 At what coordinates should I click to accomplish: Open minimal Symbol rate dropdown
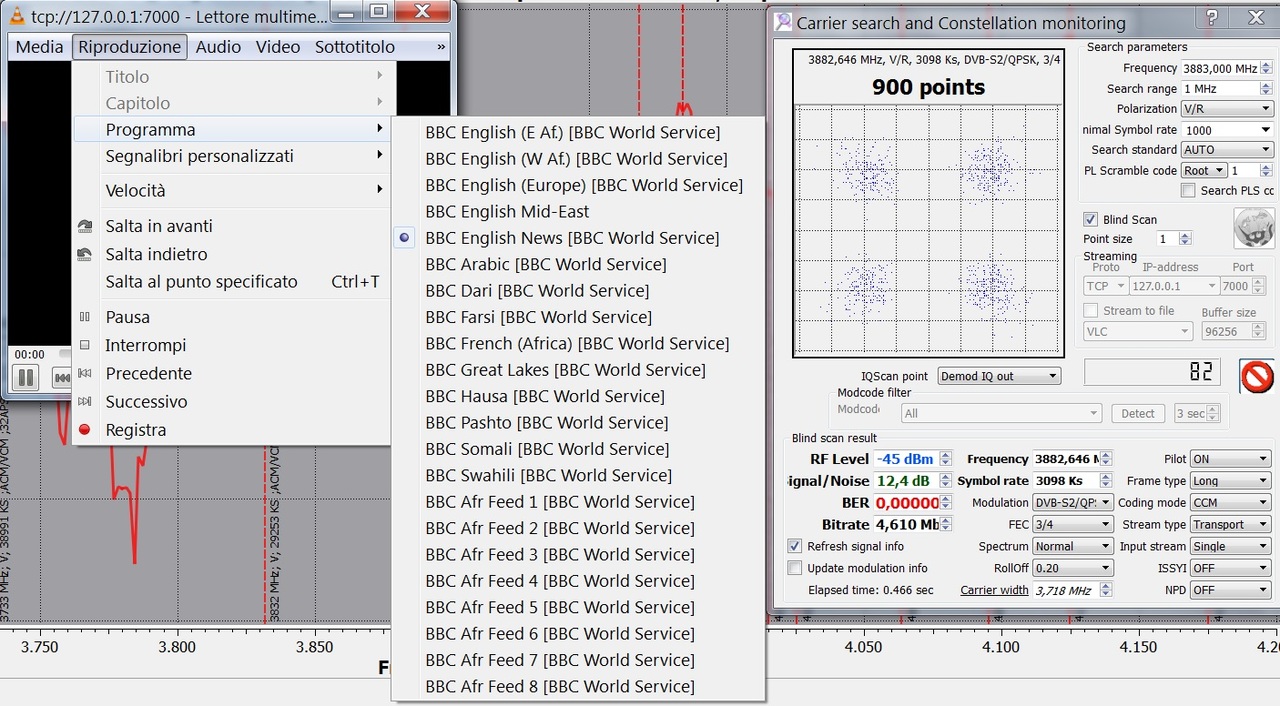pyautogui.click(x=1227, y=130)
